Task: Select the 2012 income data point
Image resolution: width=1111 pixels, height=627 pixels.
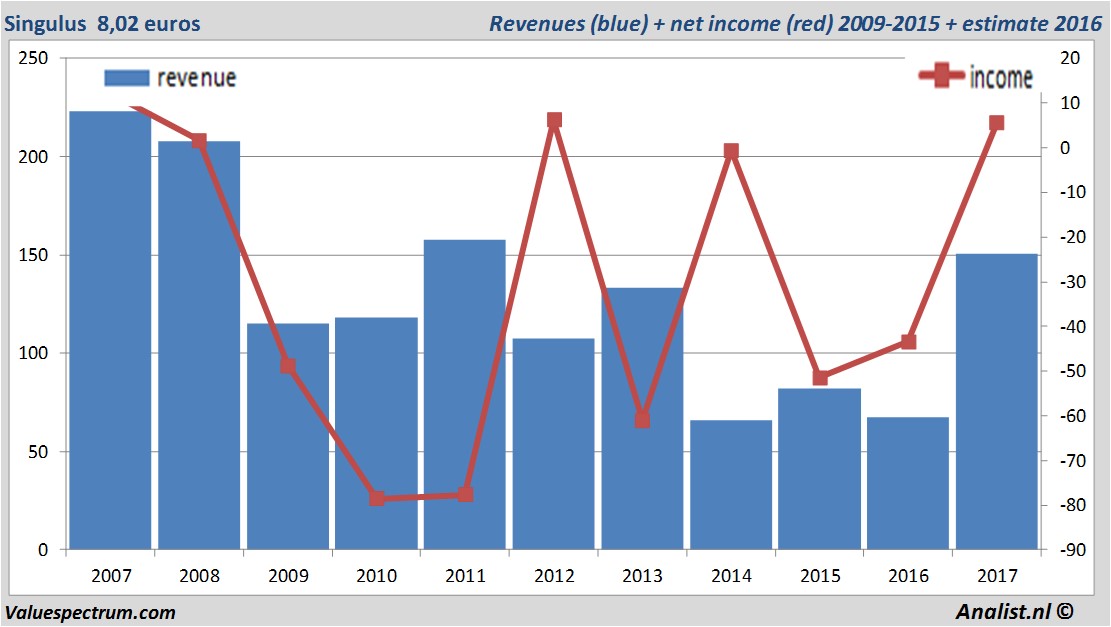Action: [x=554, y=120]
